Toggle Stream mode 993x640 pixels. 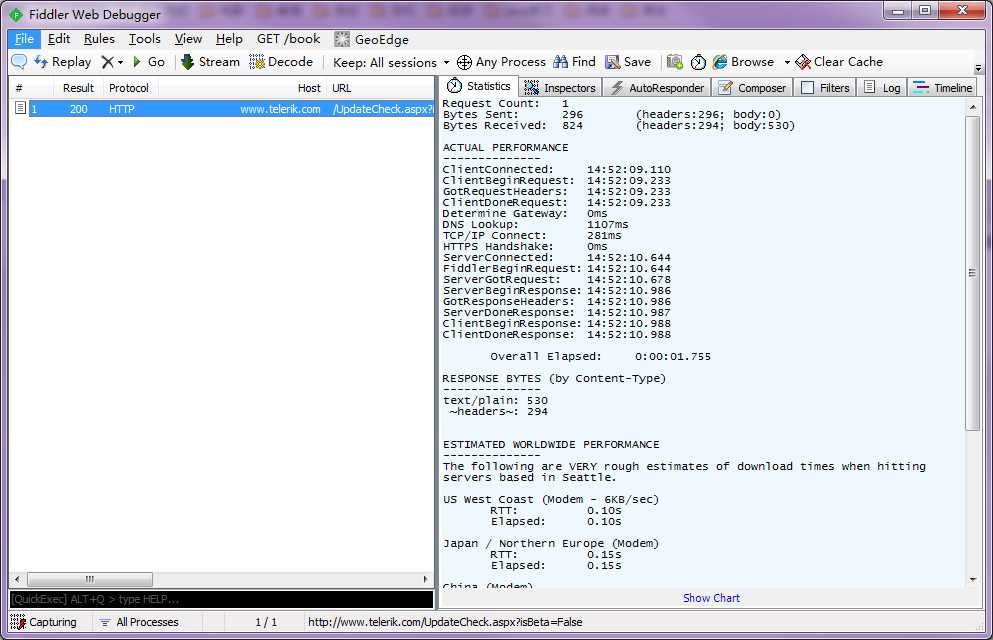(210, 61)
